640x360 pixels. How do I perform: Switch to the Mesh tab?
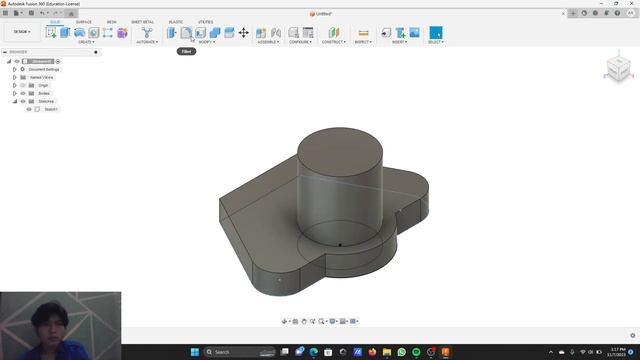(x=111, y=22)
